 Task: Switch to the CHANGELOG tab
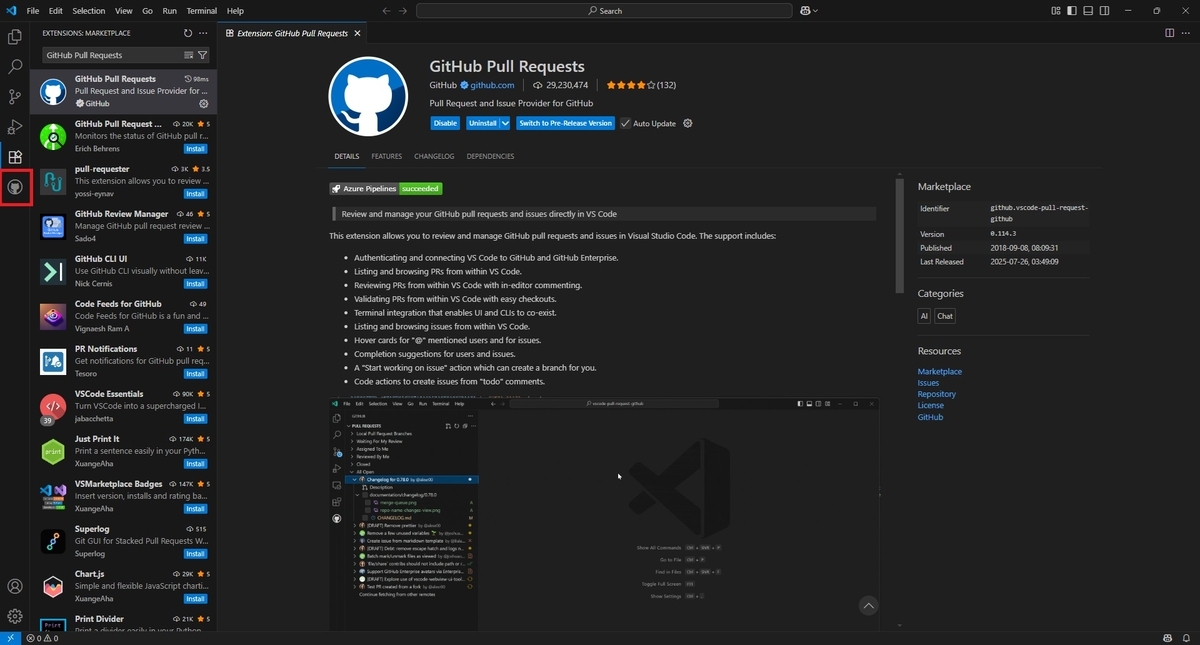[434, 156]
